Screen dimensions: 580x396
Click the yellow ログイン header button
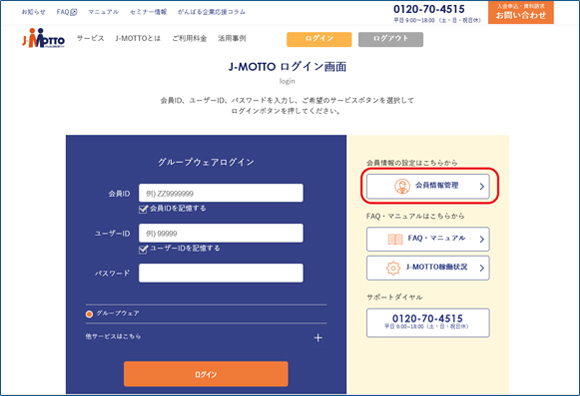click(319, 39)
